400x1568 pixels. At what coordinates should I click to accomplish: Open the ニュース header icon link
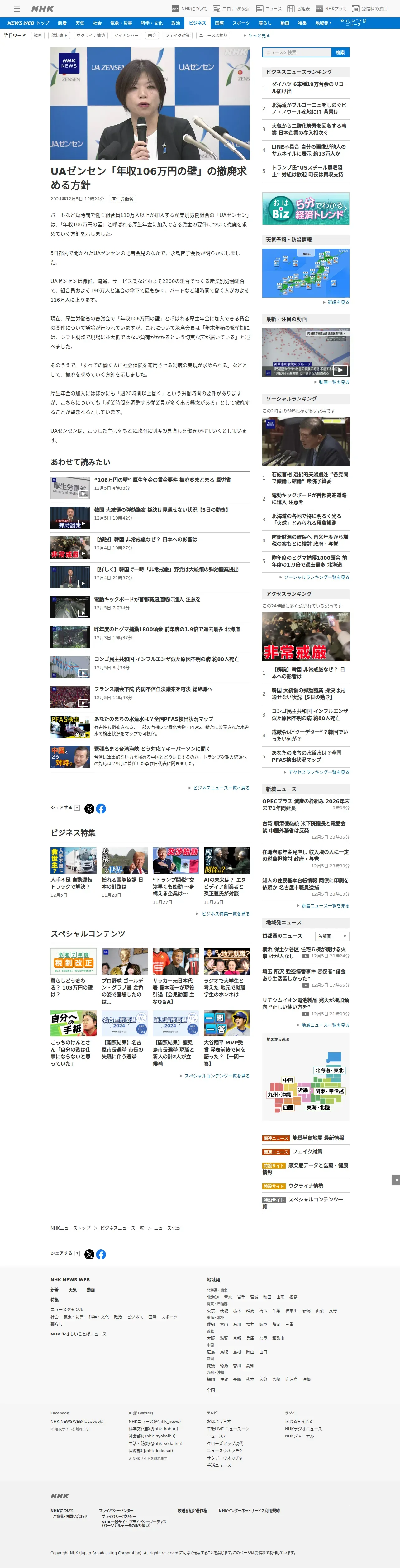point(269,8)
